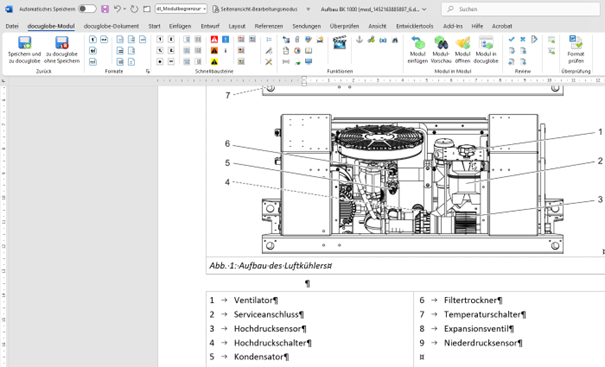This screenshot has height=367, width=605.
Task: Reject change with X icon in Review
Action: pyautogui.click(x=523, y=39)
